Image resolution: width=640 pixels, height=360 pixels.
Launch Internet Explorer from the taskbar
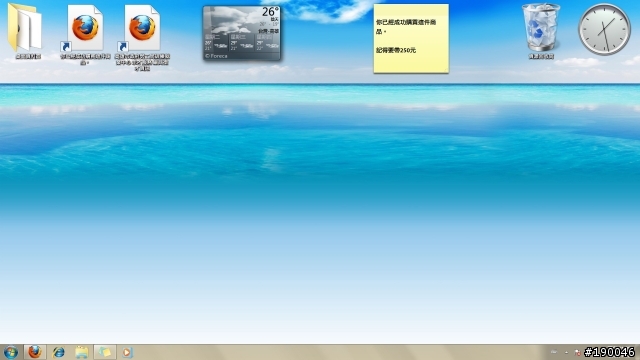coord(58,352)
